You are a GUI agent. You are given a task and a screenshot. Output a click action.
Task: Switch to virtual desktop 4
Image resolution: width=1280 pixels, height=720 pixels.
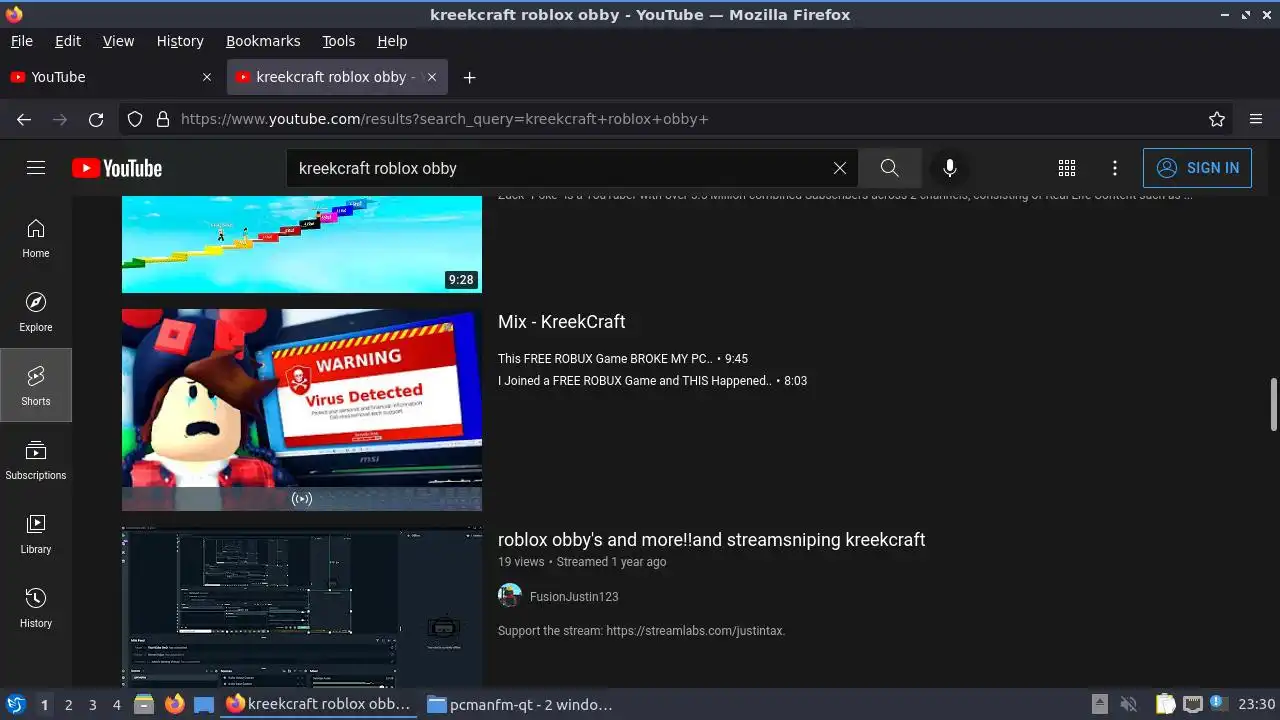(116, 705)
